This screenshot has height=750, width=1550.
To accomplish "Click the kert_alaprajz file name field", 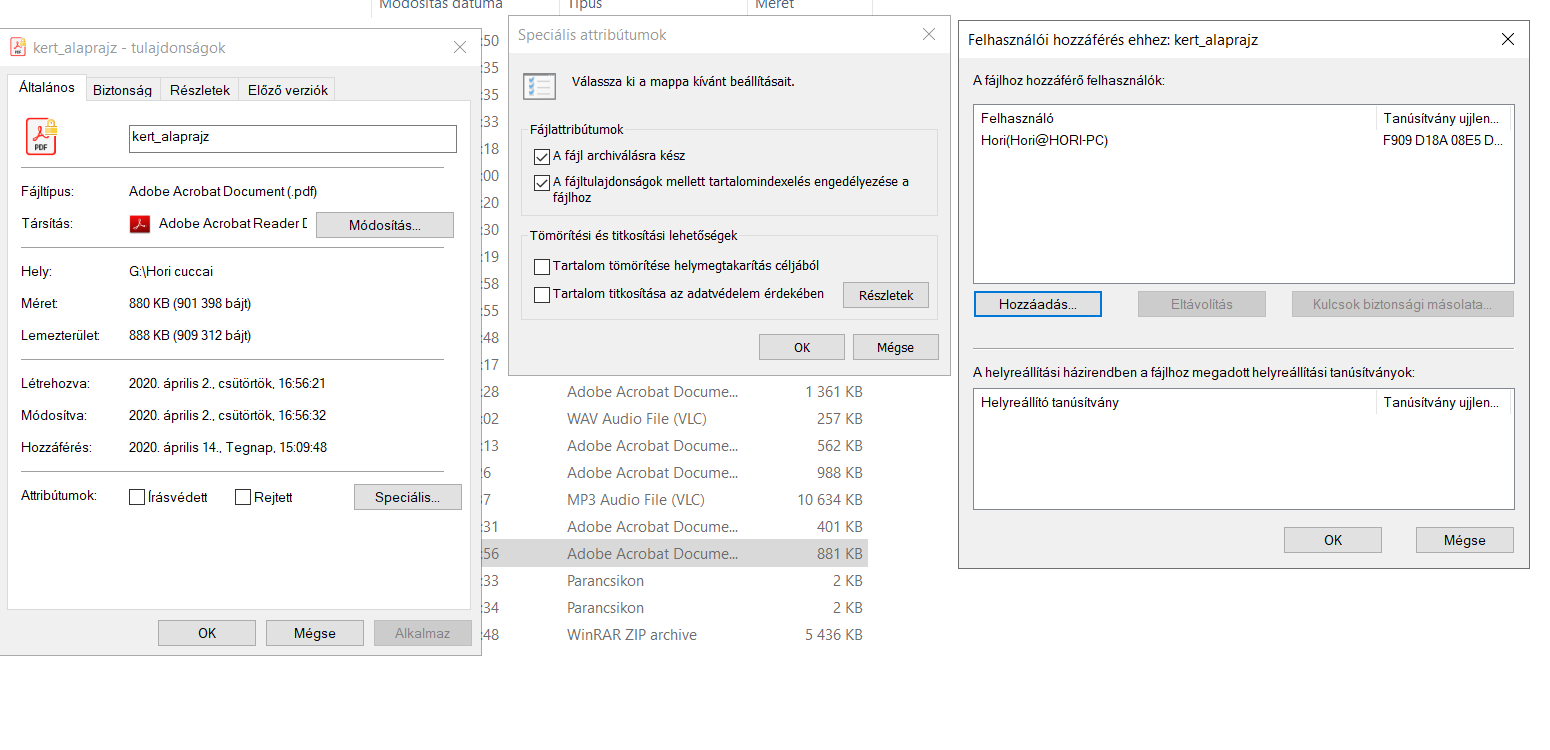I will pos(293,139).
